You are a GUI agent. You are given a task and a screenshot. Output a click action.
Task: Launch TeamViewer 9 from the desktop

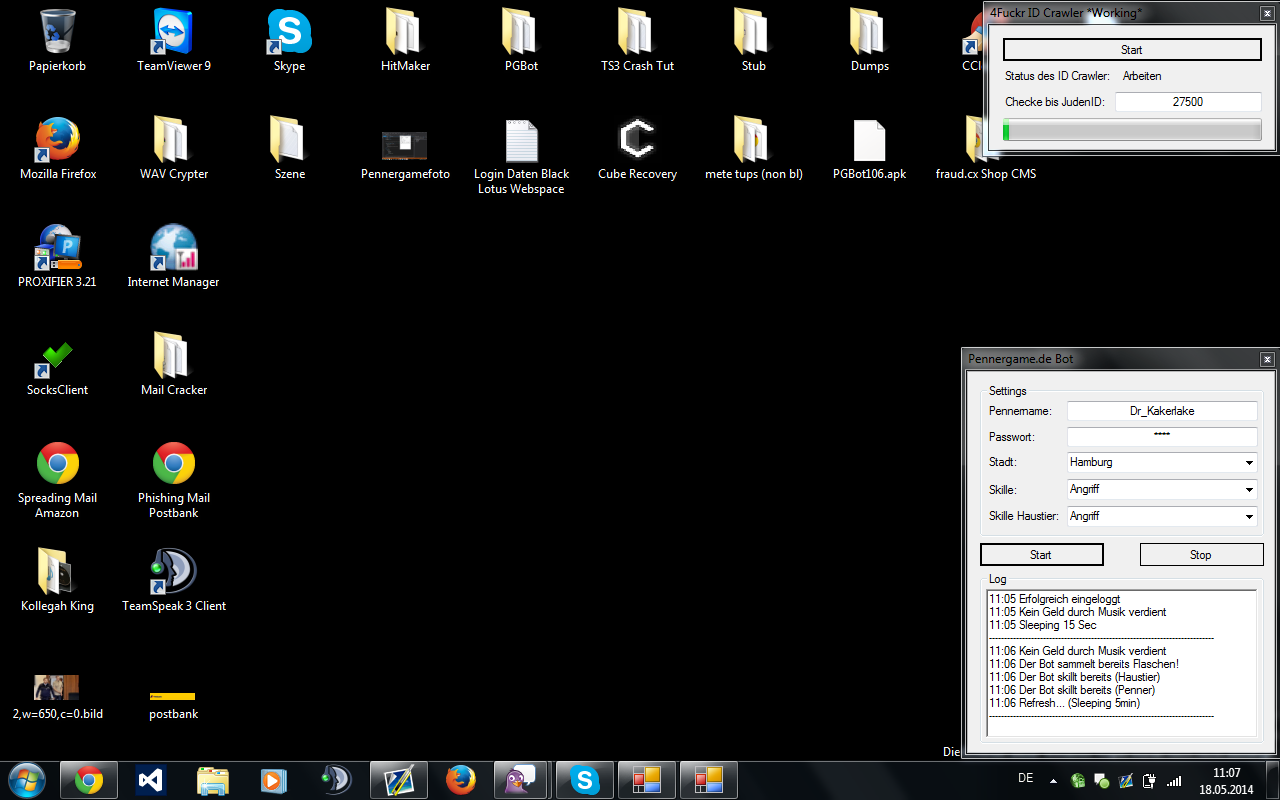coord(173,33)
